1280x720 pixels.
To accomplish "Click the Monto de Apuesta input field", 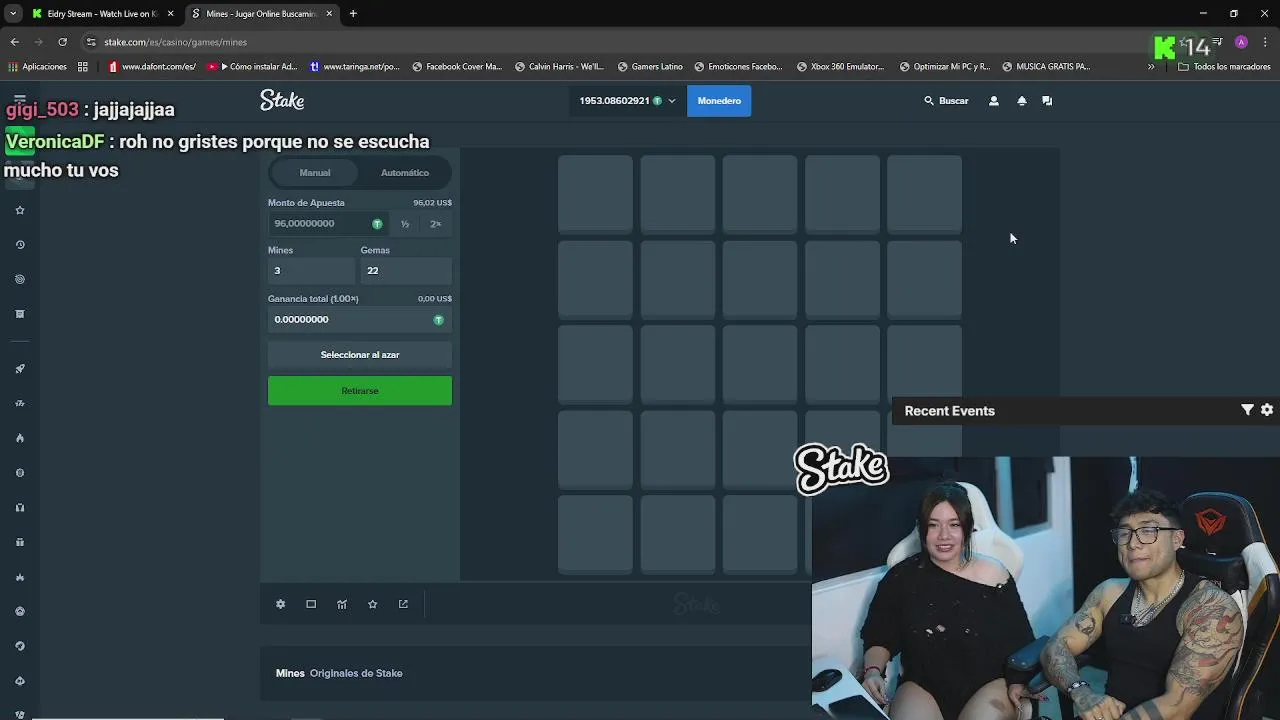I will click(x=329, y=224).
